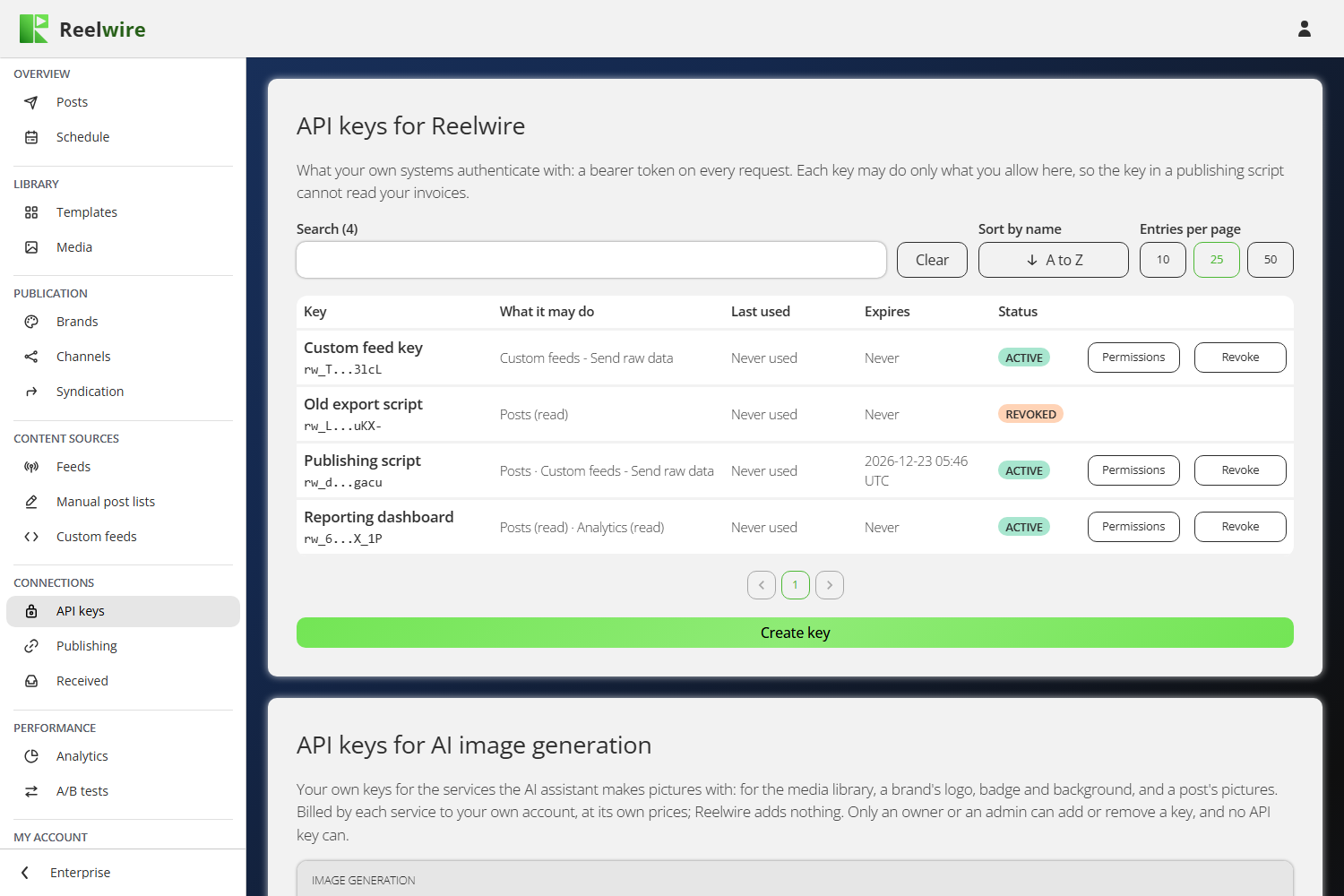
Task: Click the Analytics pie chart icon
Action: point(31,756)
